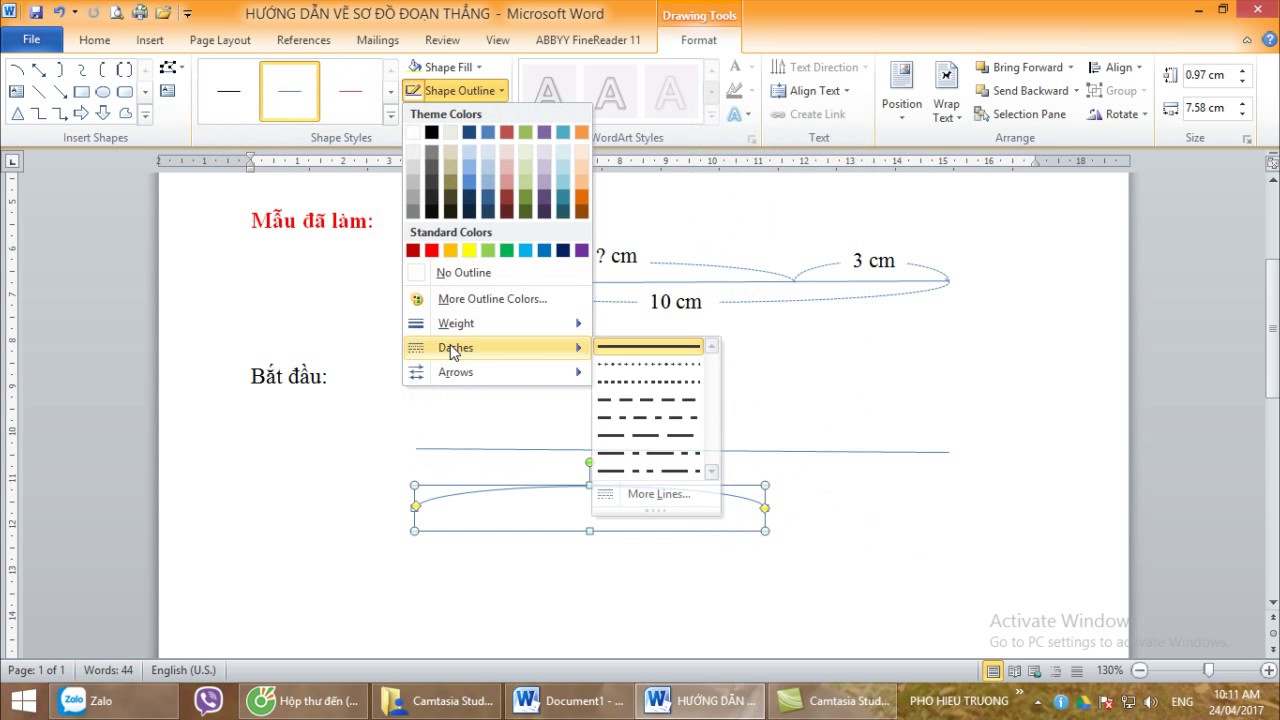
Task: Toggle Full Screen Reading view button
Action: tap(1015, 671)
